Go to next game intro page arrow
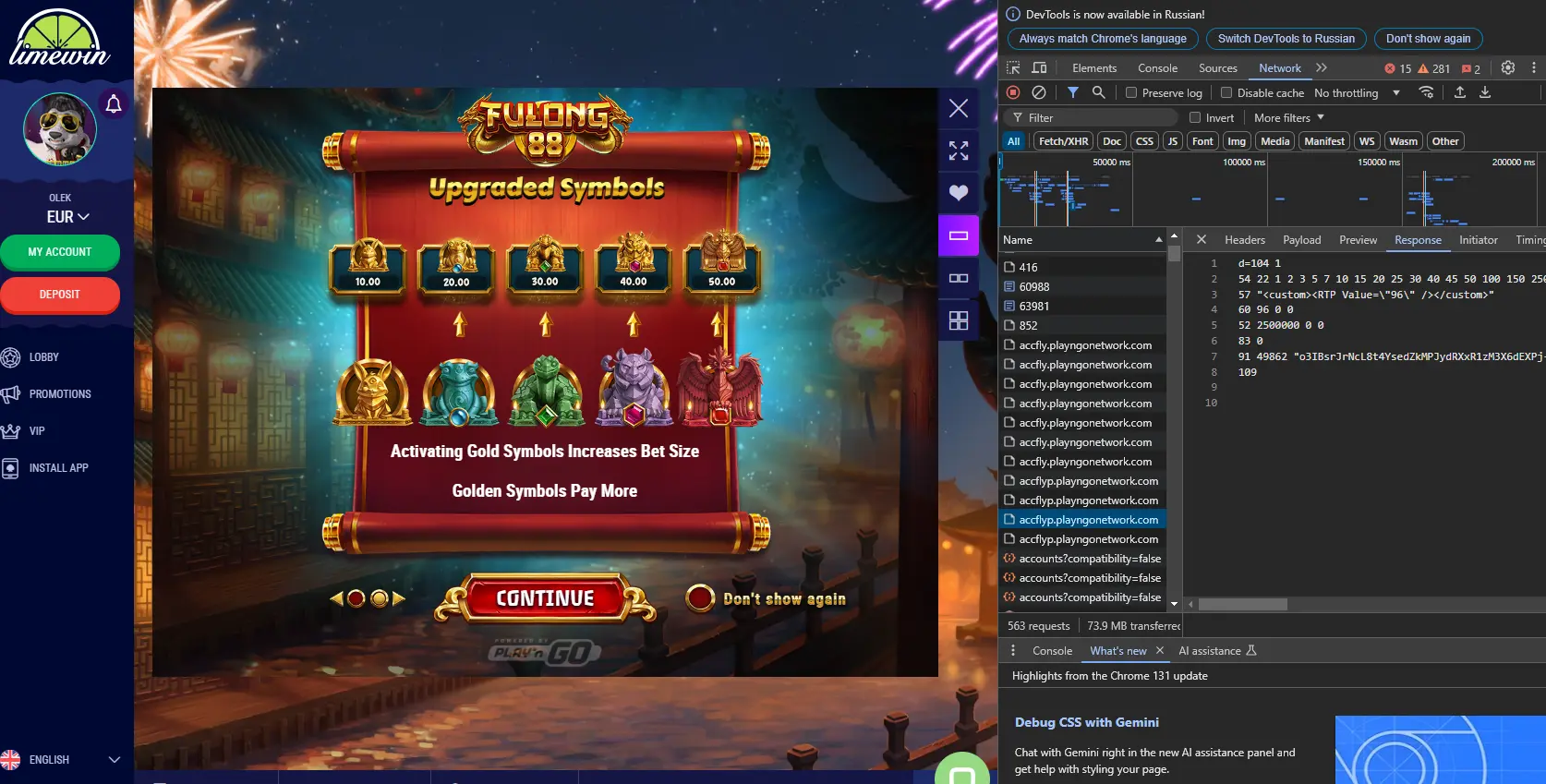The width and height of the screenshot is (1546, 784). coord(399,598)
